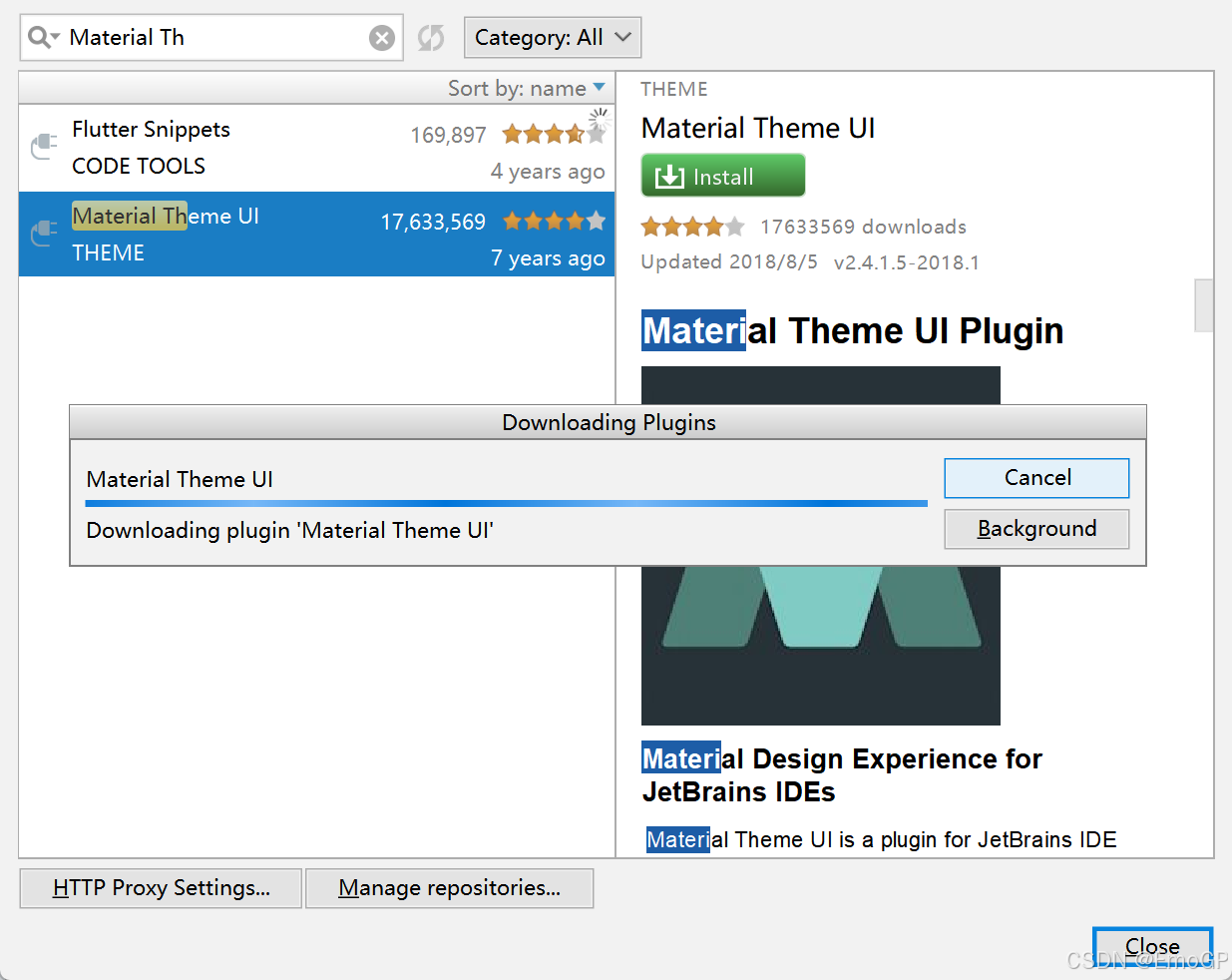The width and height of the screenshot is (1232, 980).
Task: Select Material Theme UI in the list
Action: coord(316,234)
